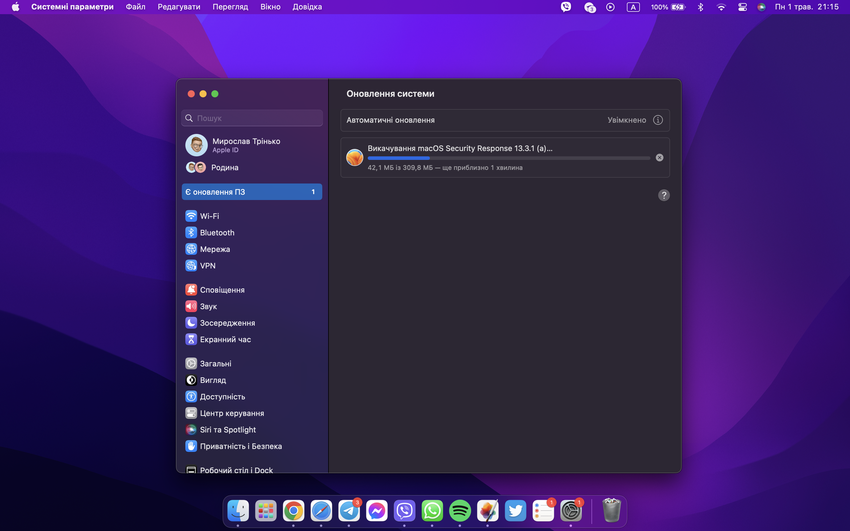Viewport: 850px width, 531px height.
Task: Expand the Wi-Fi menu in the menu bar
Action: pyautogui.click(x=721, y=7)
